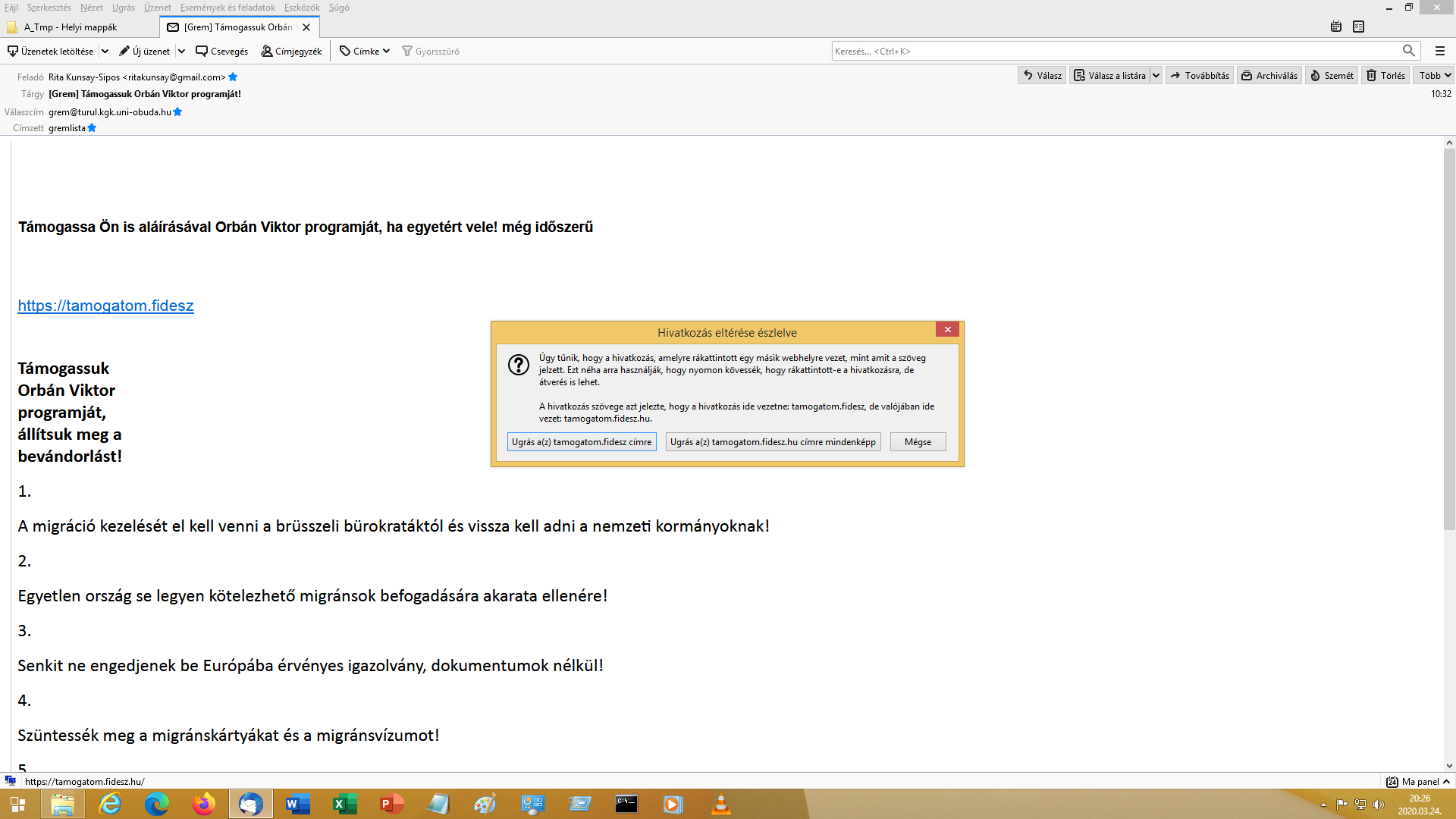Open the Command Prompt taskbar icon
Screen dimensions: 1456x819
click(x=626, y=804)
